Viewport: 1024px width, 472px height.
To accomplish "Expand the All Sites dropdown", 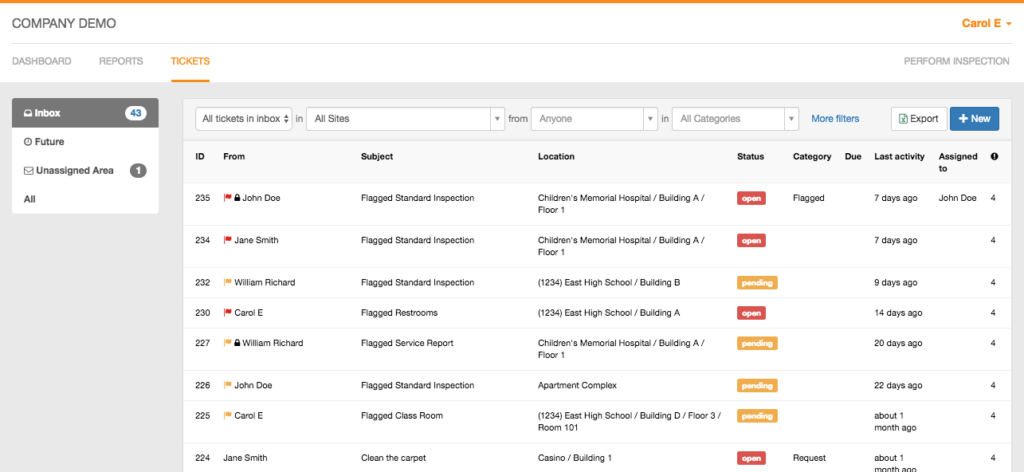I will click(406, 119).
